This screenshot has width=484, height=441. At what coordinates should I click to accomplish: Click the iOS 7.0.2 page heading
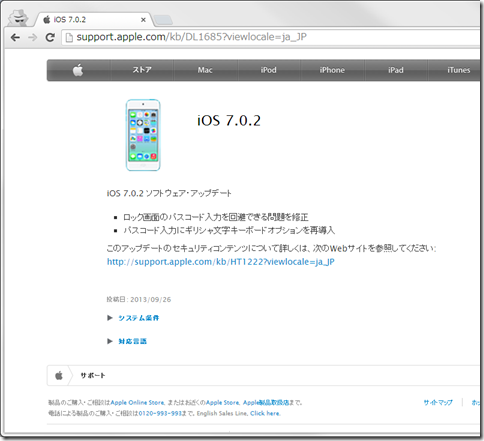[229, 120]
